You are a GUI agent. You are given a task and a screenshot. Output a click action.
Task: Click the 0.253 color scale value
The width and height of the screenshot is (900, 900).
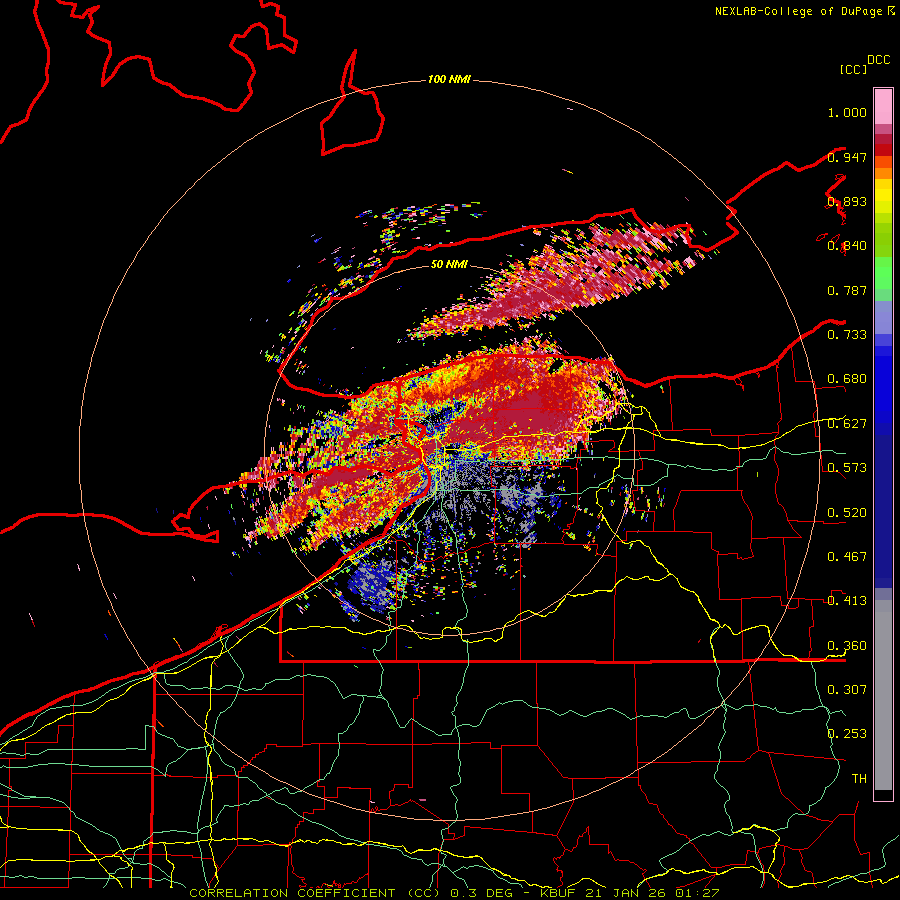pyautogui.click(x=847, y=734)
